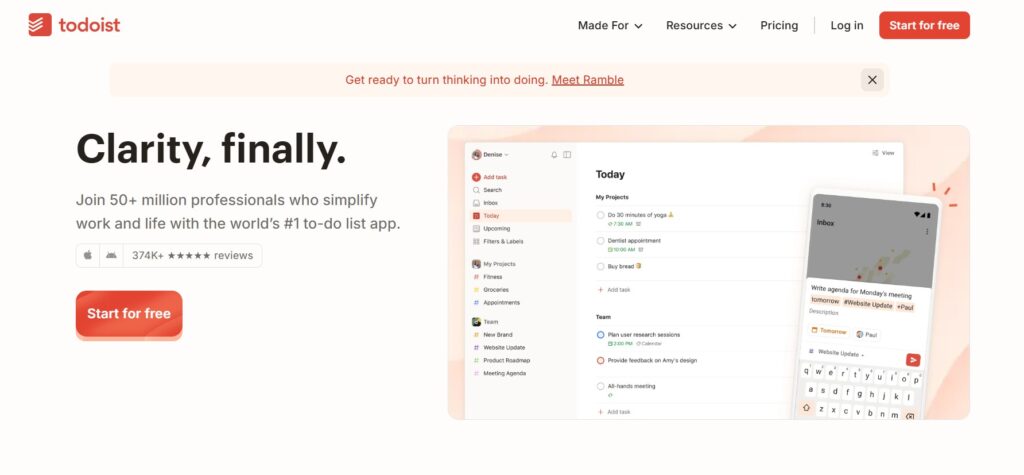Image resolution: width=1024 pixels, height=475 pixels.
Task: Expand the Made For dropdown menu
Action: pos(610,26)
